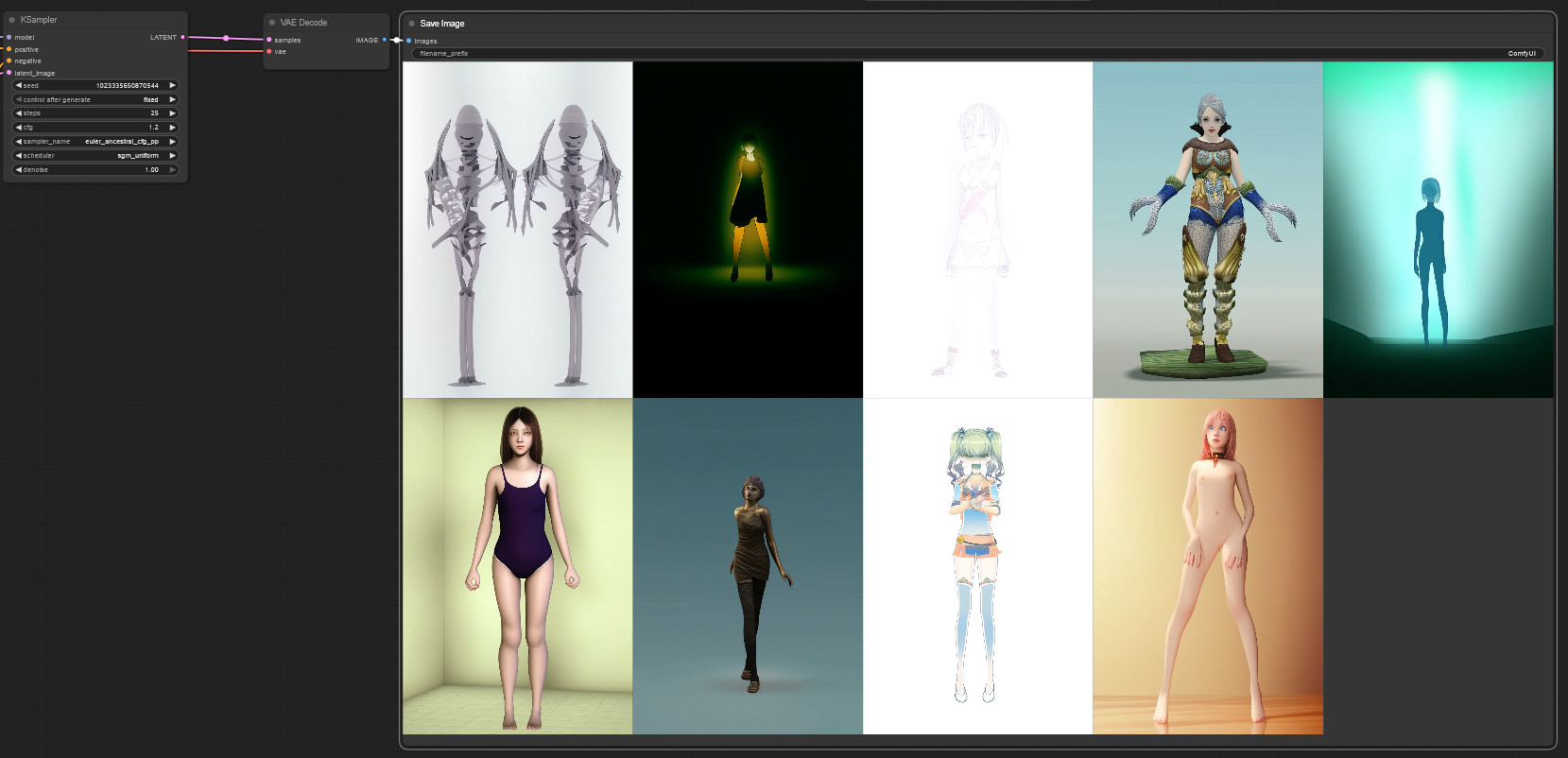Select the previous sampler_name option
The image size is (1568, 758).
tap(18, 142)
